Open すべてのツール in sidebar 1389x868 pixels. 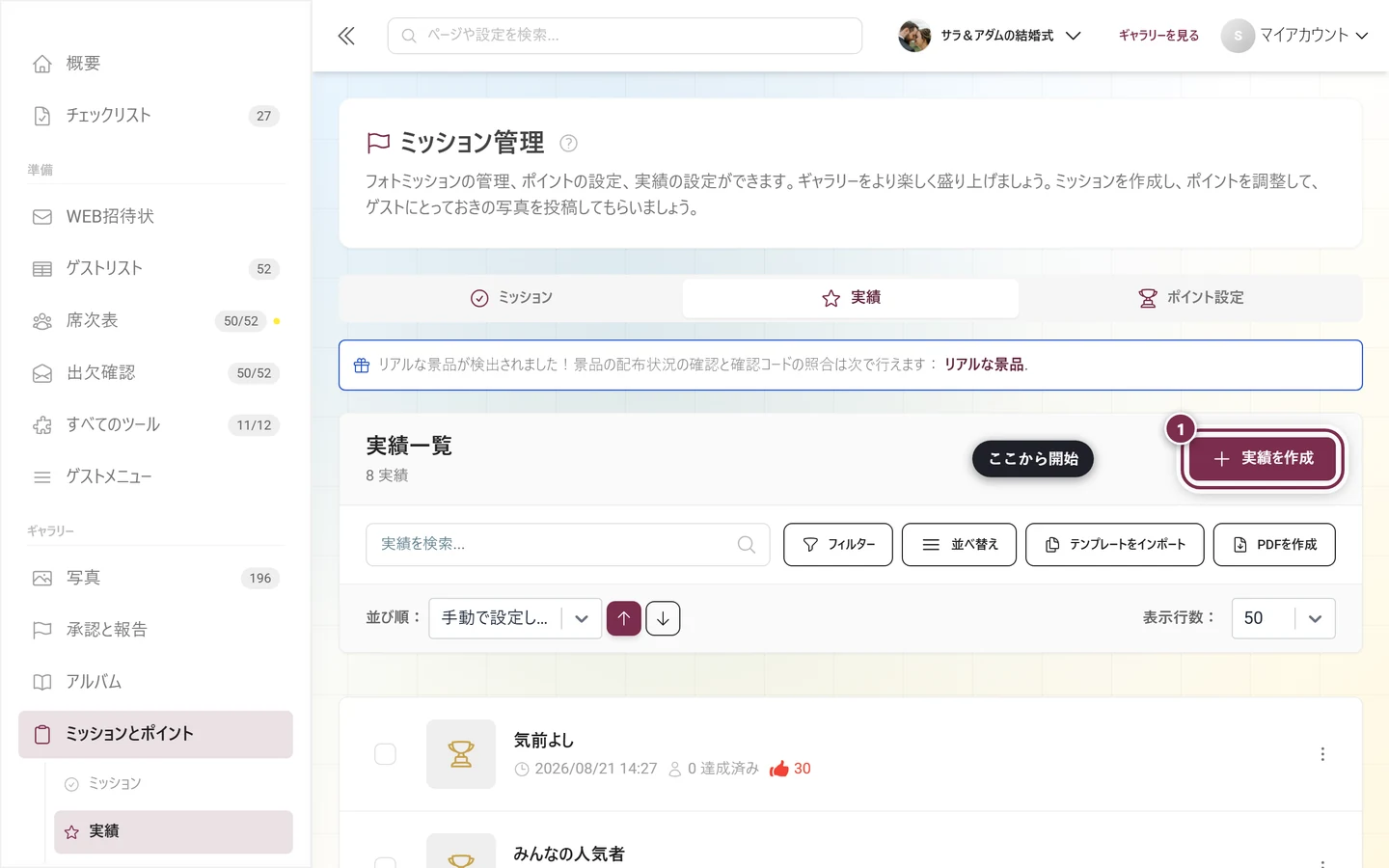[155, 425]
